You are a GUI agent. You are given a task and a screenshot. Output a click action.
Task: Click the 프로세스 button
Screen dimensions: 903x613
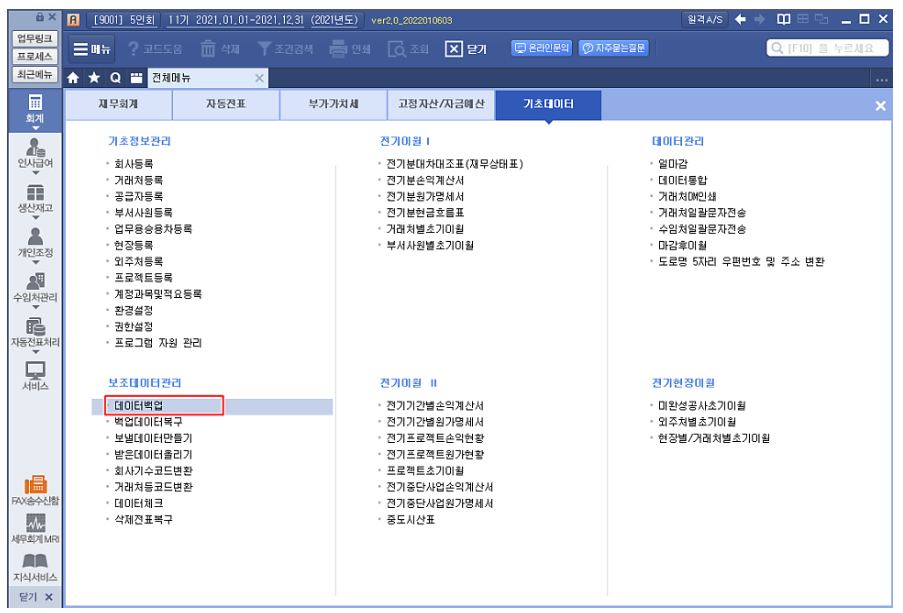click(x=35, y=56)
